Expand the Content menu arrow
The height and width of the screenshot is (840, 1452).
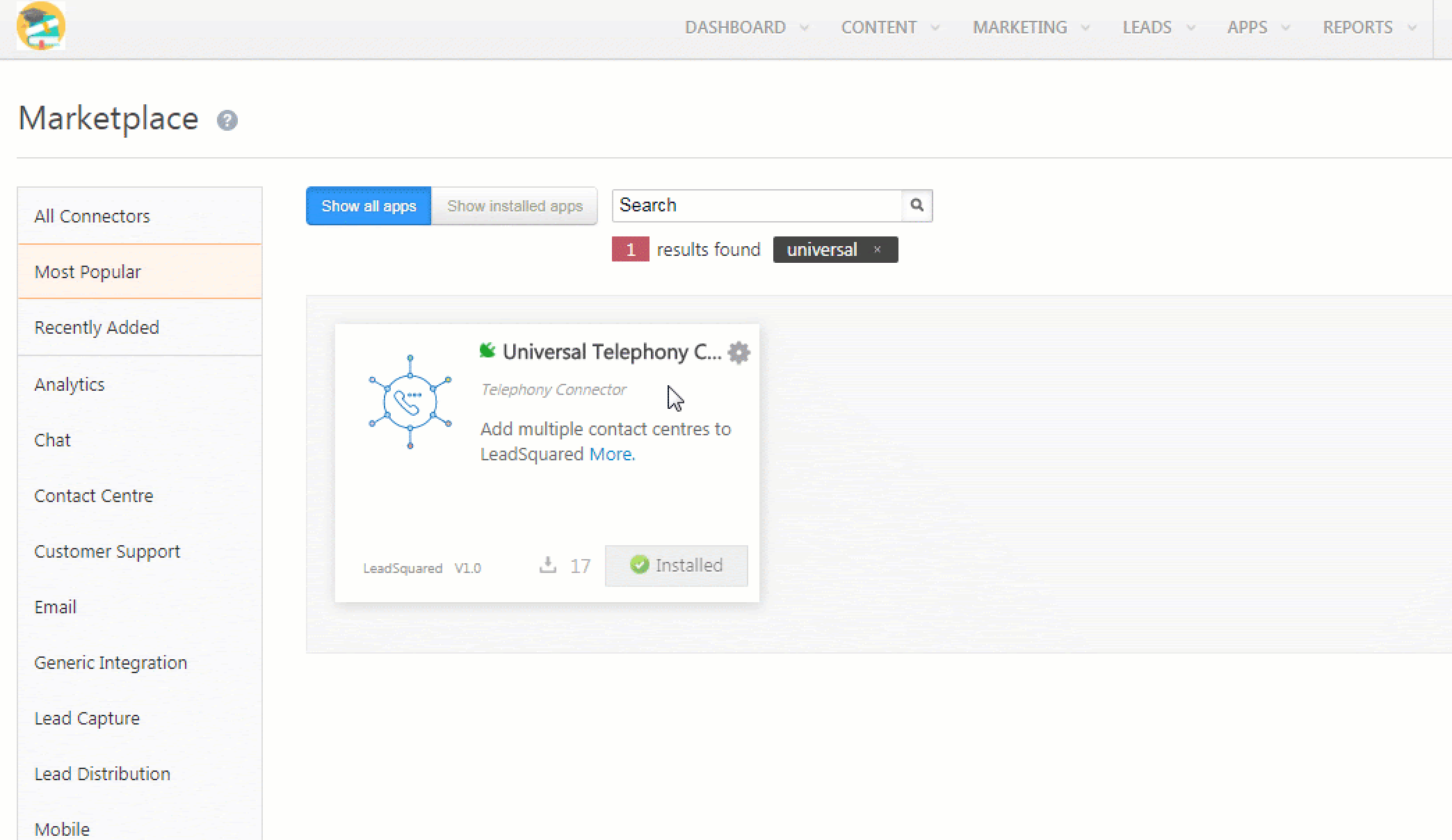coord(935,28)
